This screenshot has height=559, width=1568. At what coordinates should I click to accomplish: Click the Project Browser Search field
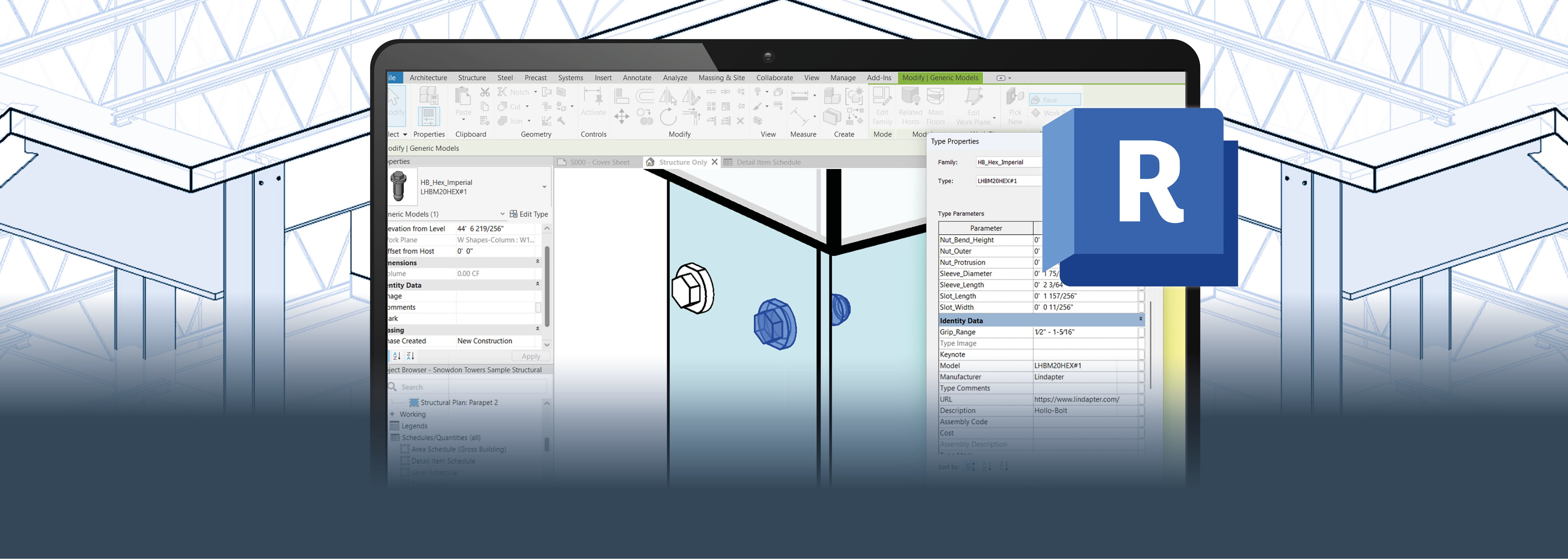click(x=467, y=387)
